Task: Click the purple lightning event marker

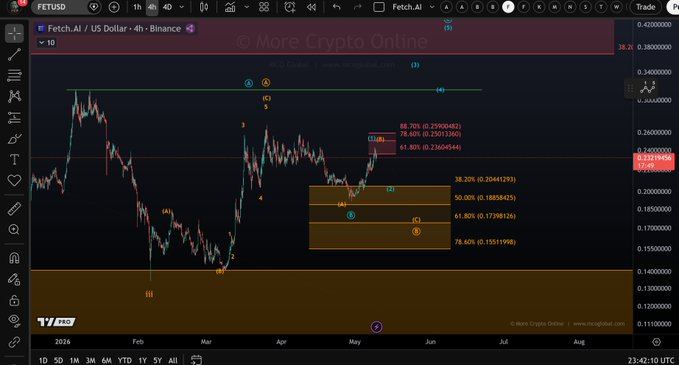Action: [x=377, y=327]
